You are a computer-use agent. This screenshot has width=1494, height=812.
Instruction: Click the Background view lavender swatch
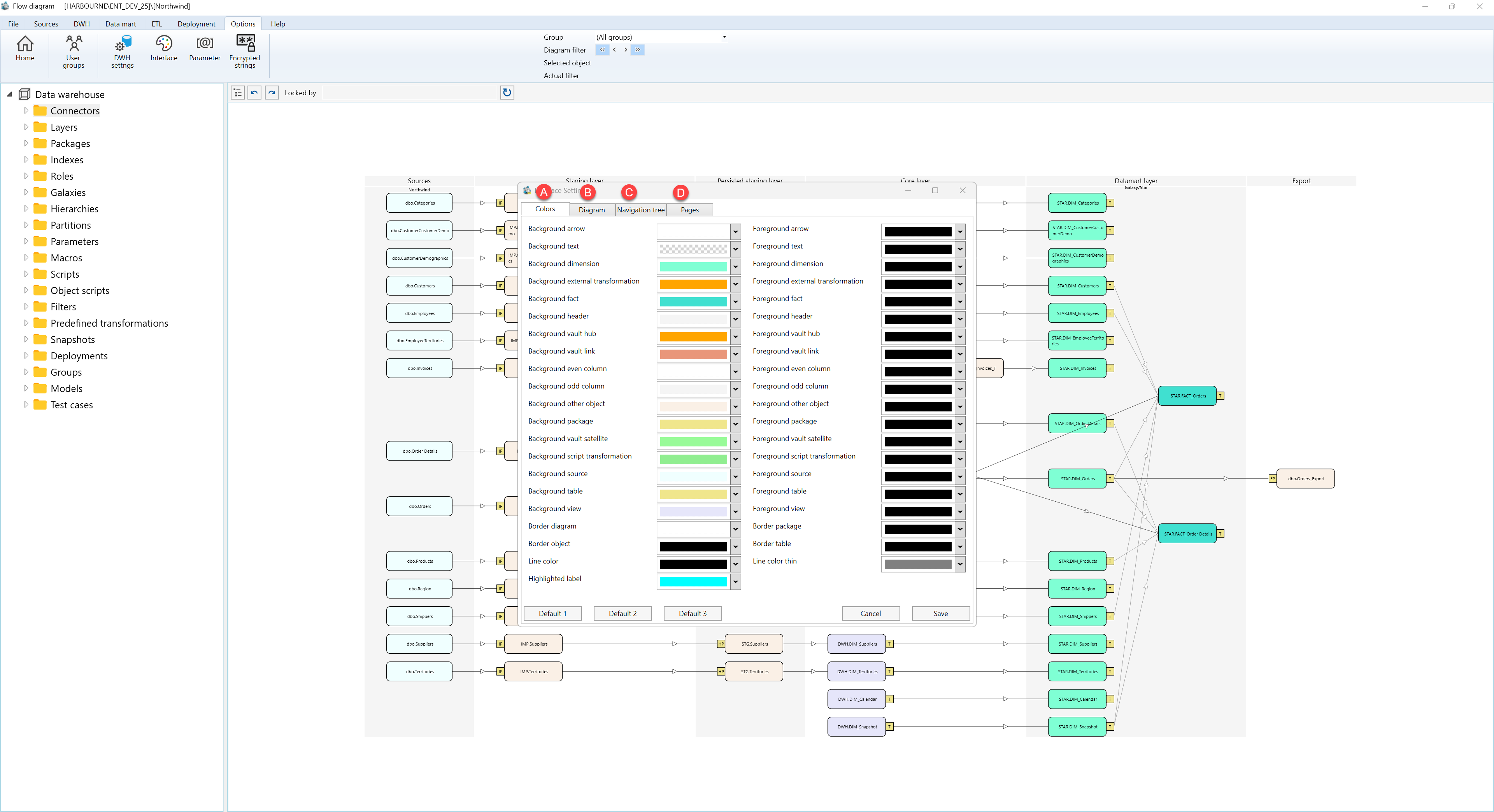693,512
